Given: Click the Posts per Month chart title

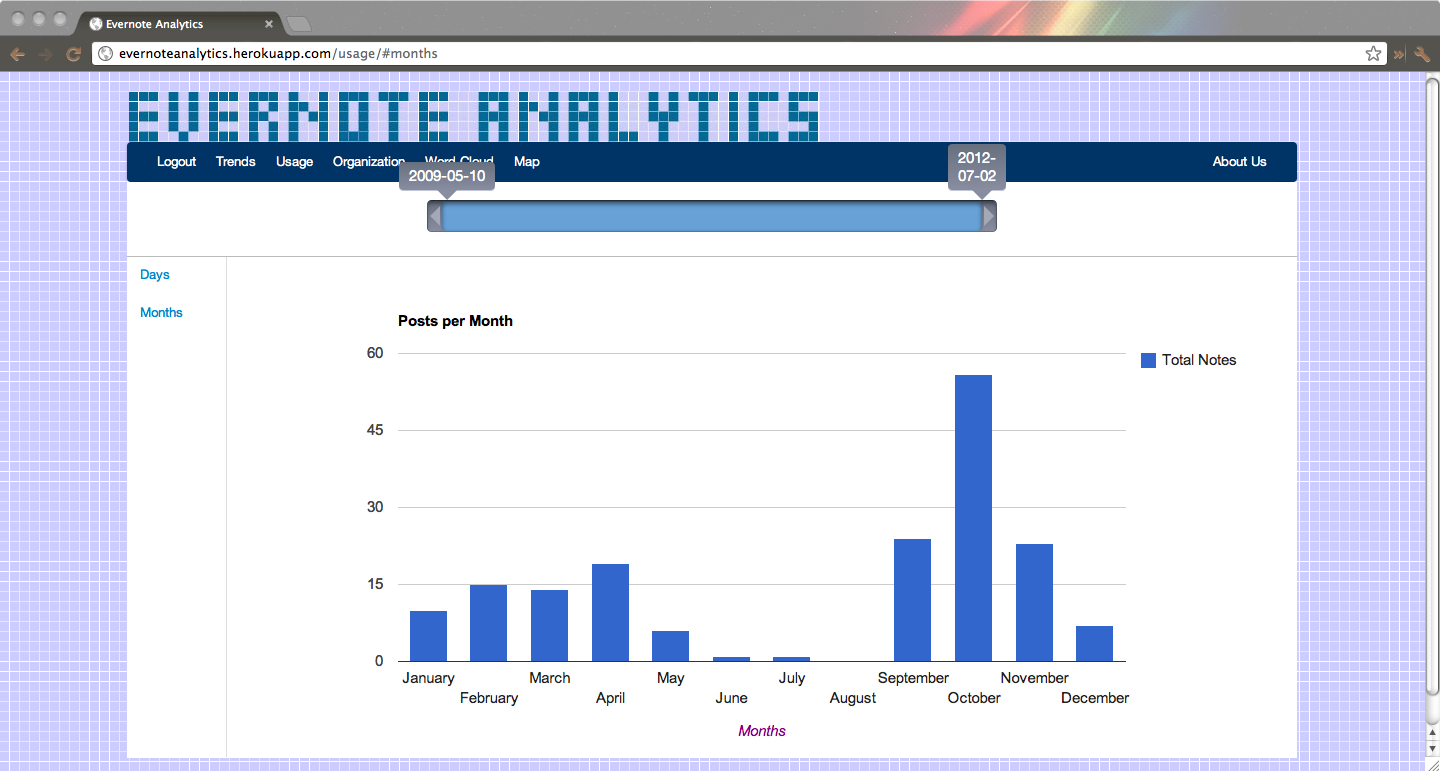Looking at the screenshot, I should tap(455, 321).
